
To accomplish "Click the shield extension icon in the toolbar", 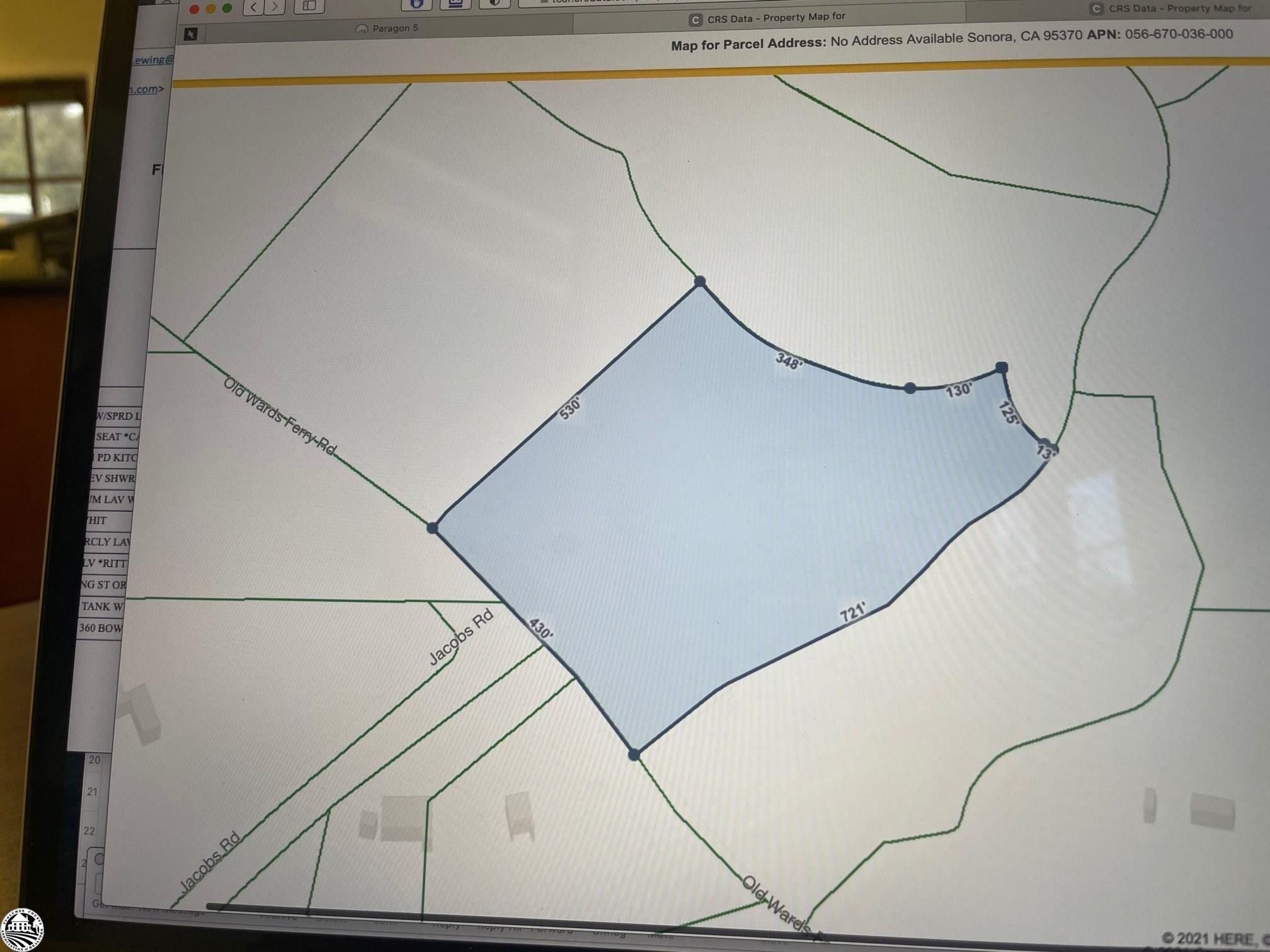I will point(416,4).
